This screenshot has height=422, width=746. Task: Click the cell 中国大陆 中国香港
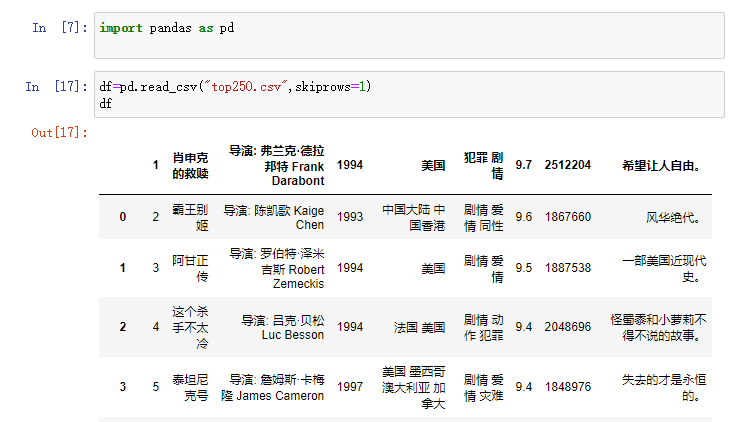(x=413, y=217)
